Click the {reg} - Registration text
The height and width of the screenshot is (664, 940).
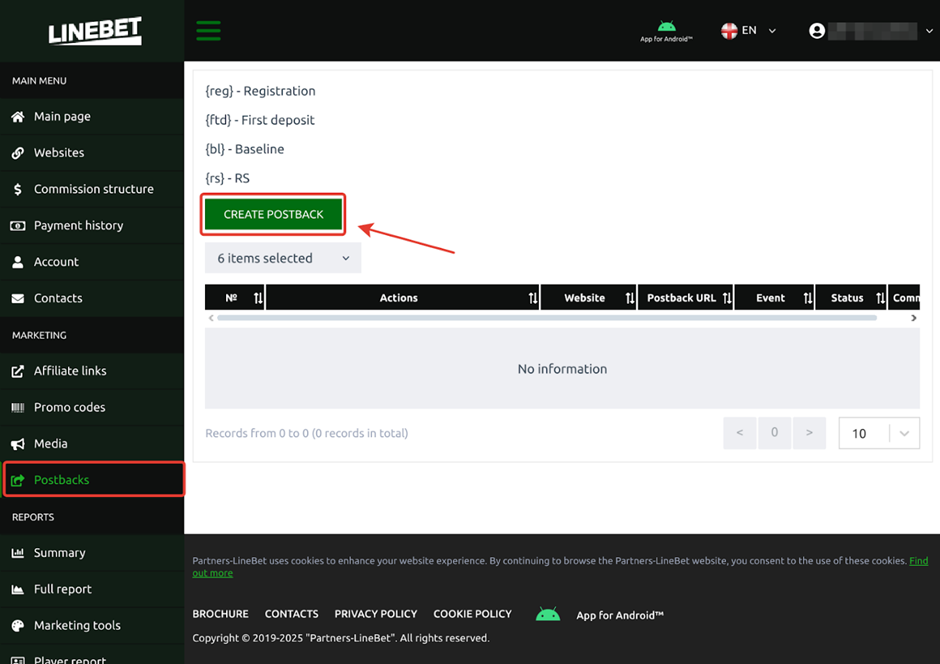point(260,91)
